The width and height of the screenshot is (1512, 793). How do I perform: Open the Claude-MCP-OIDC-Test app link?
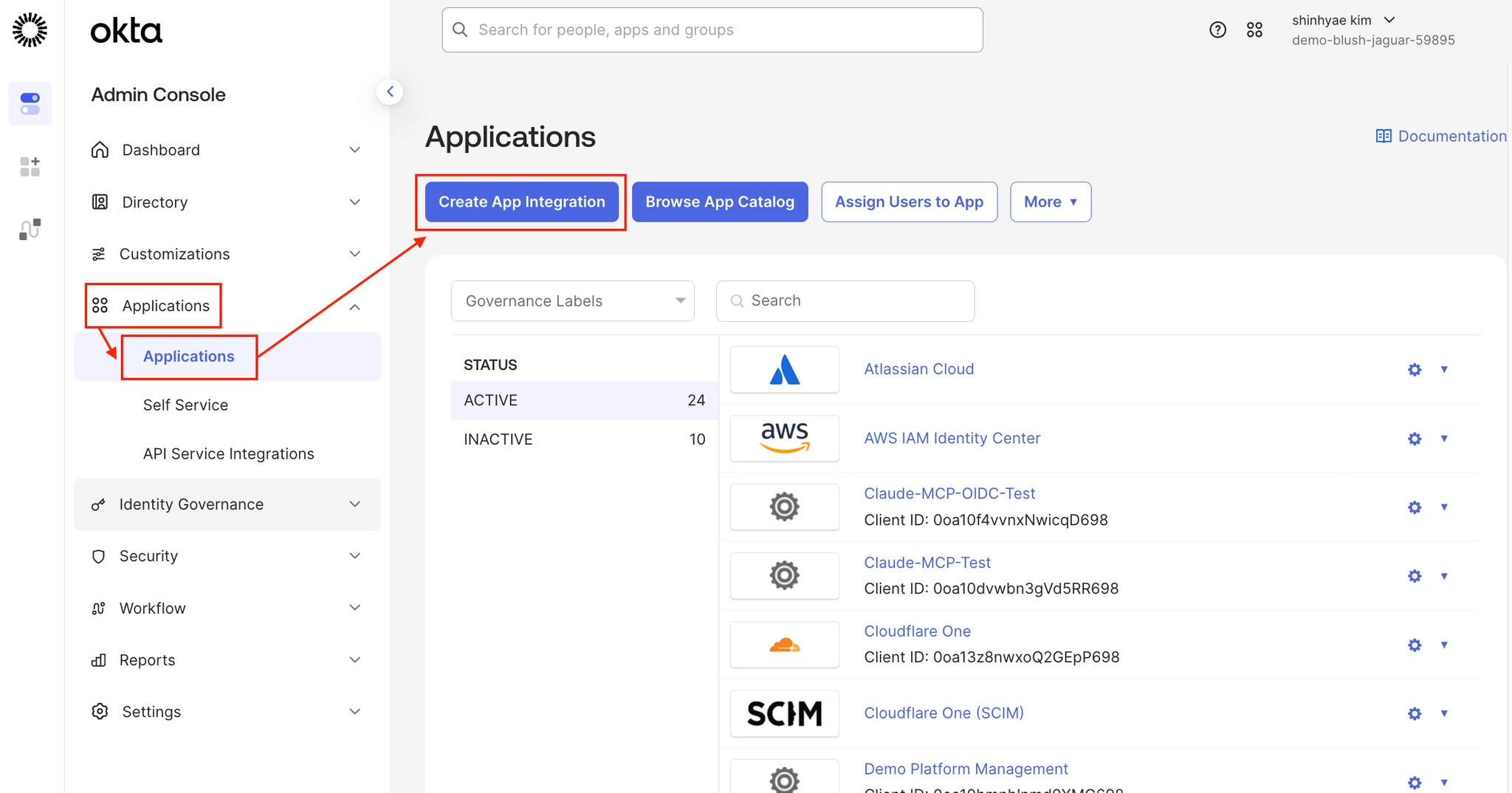tap(949, 493)
